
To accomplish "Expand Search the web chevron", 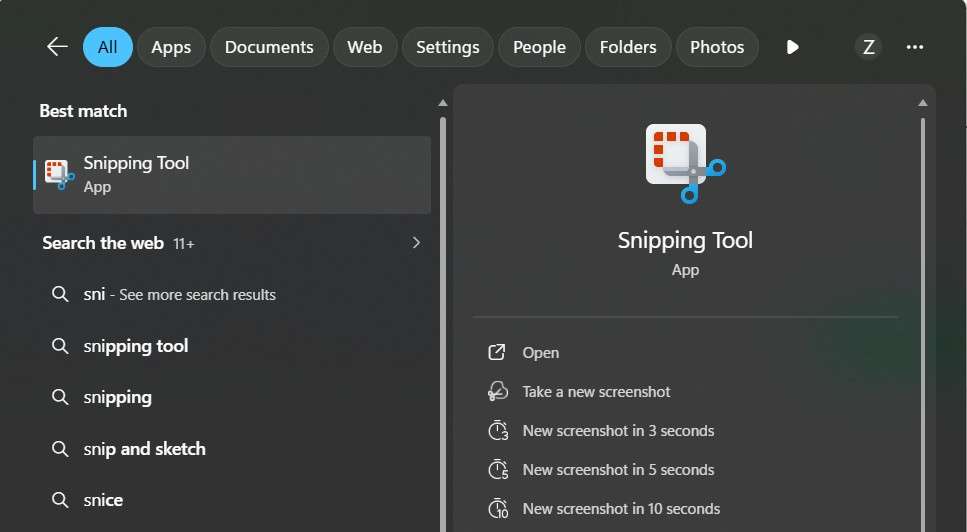I will [416, 243].
